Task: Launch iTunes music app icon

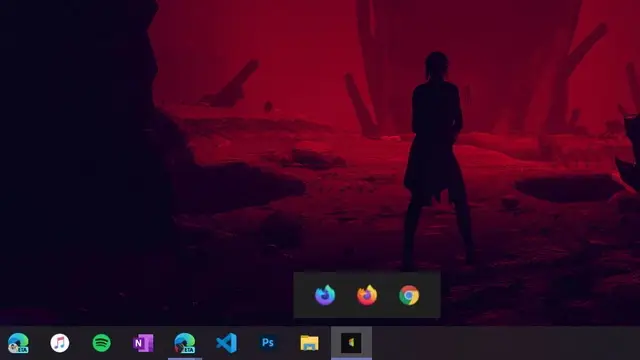Action: point(60,342)
